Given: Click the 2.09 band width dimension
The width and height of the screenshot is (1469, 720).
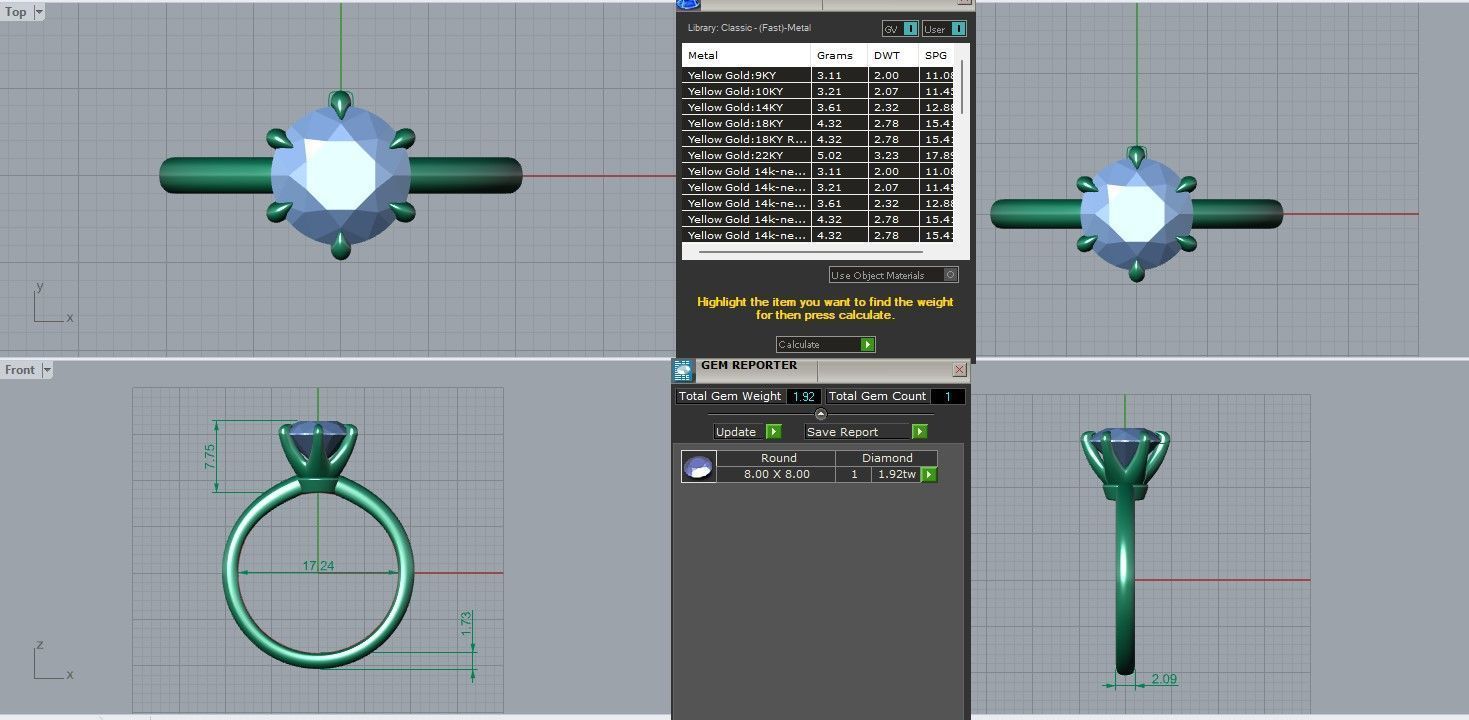Looking at the screenshot, I should pos(1164,679).
